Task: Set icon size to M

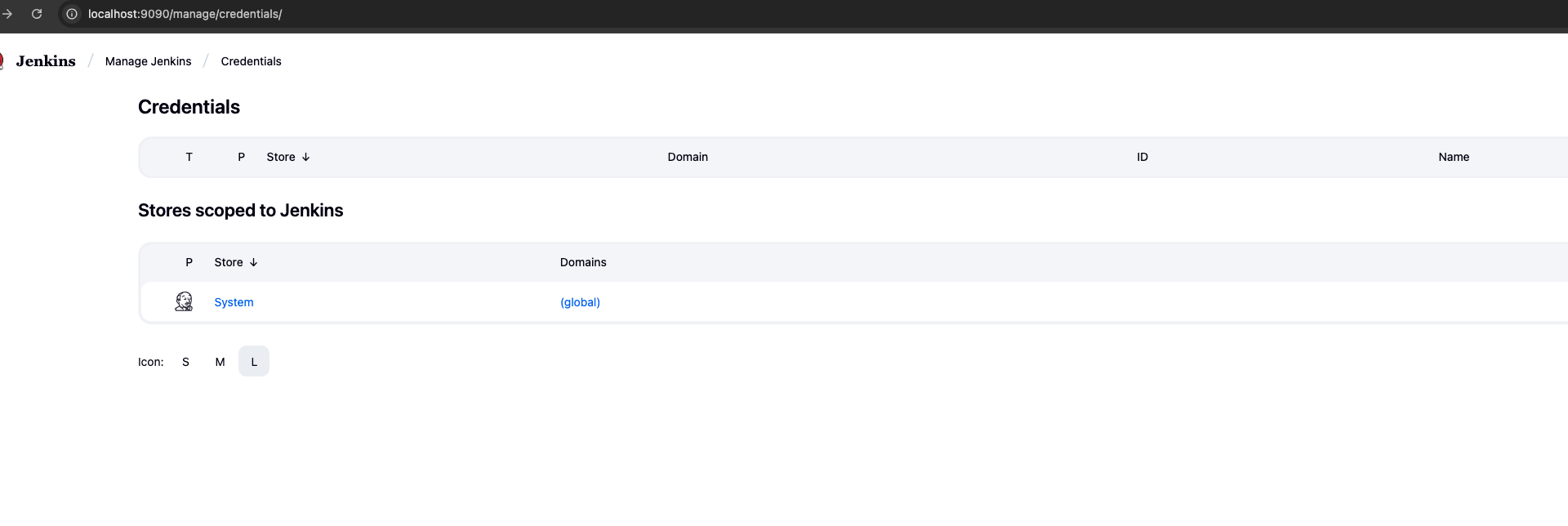Action: pyautogui.click(x=220, y=362)
